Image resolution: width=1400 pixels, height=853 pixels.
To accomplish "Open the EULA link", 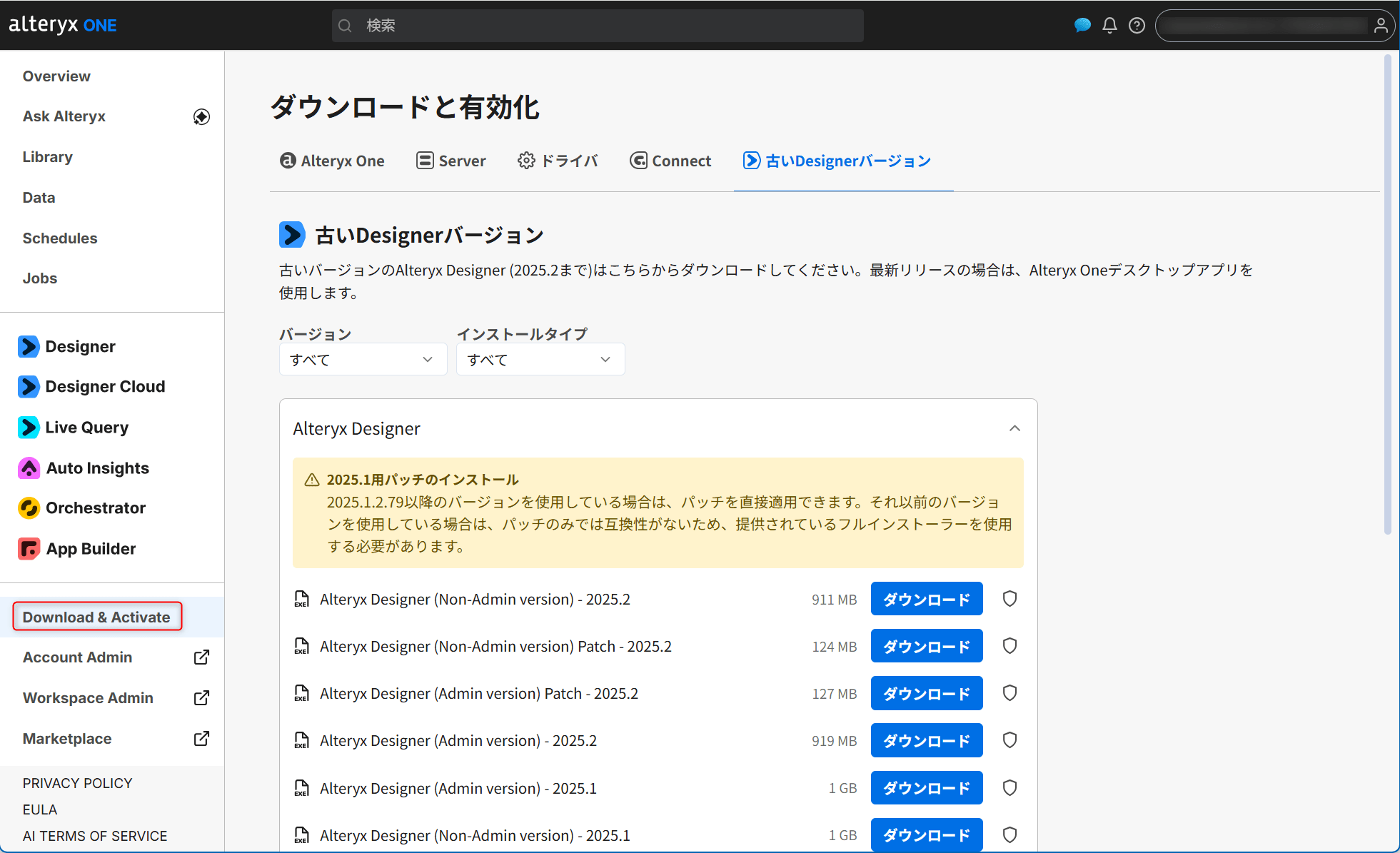I will [x=40, y=809].
